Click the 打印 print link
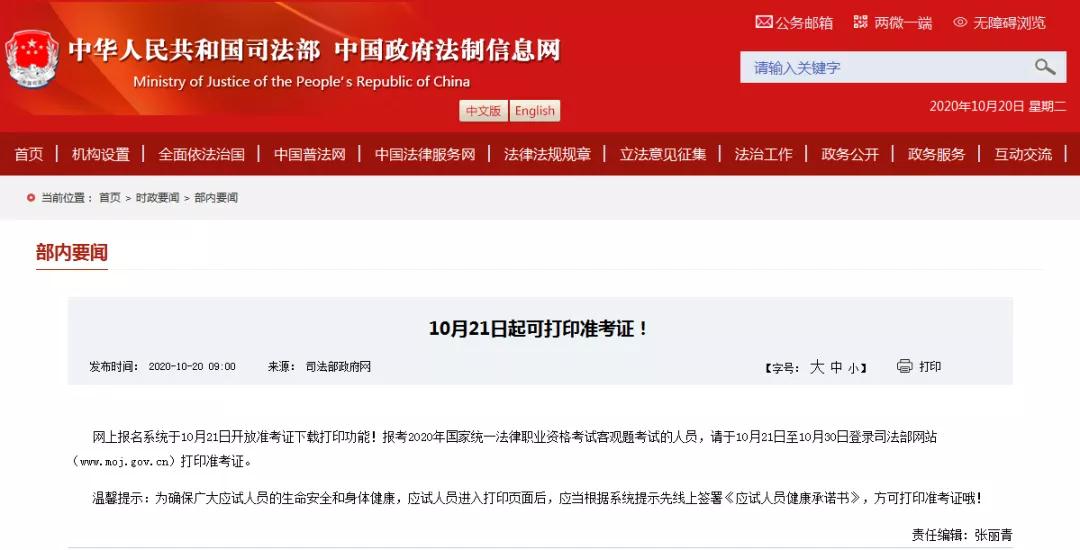The height and width of the screenshot is (550, 1080). pyautogui.click(x=930, y=366)
